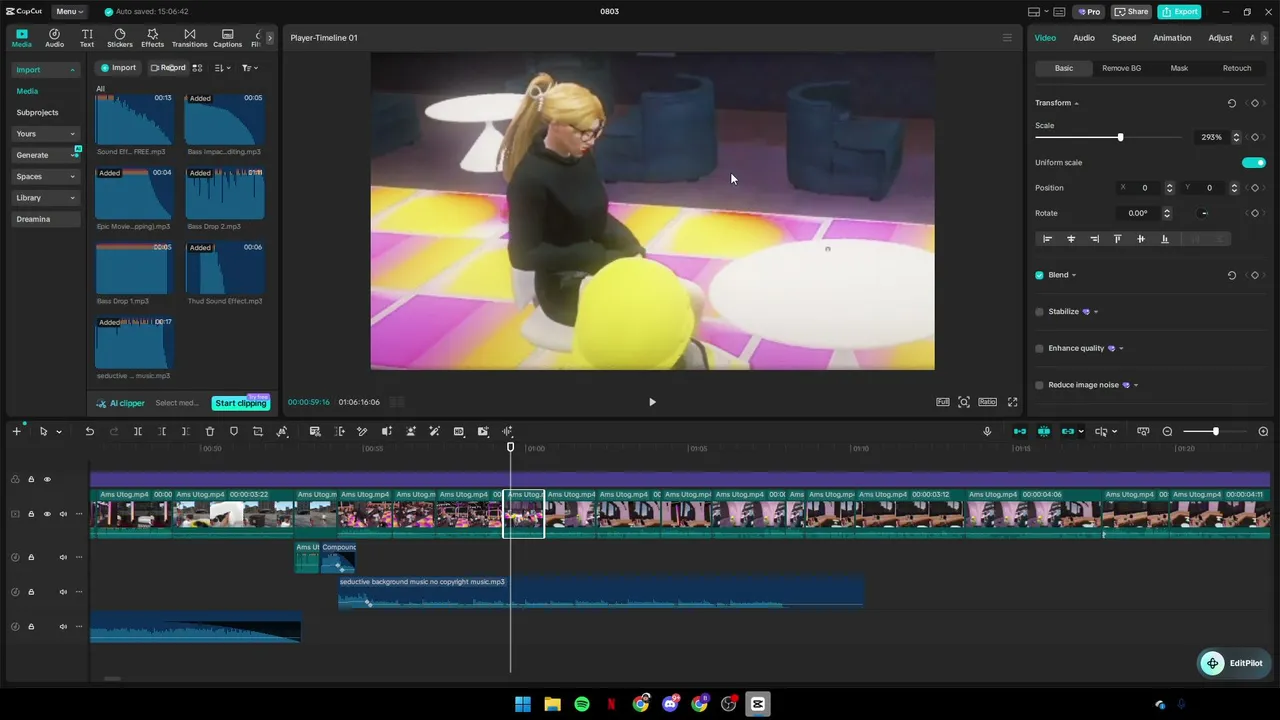The image size is (1280, 720).
Task: Enable the Reduce image noise checkbox
Action: (x=1039, y=385)
